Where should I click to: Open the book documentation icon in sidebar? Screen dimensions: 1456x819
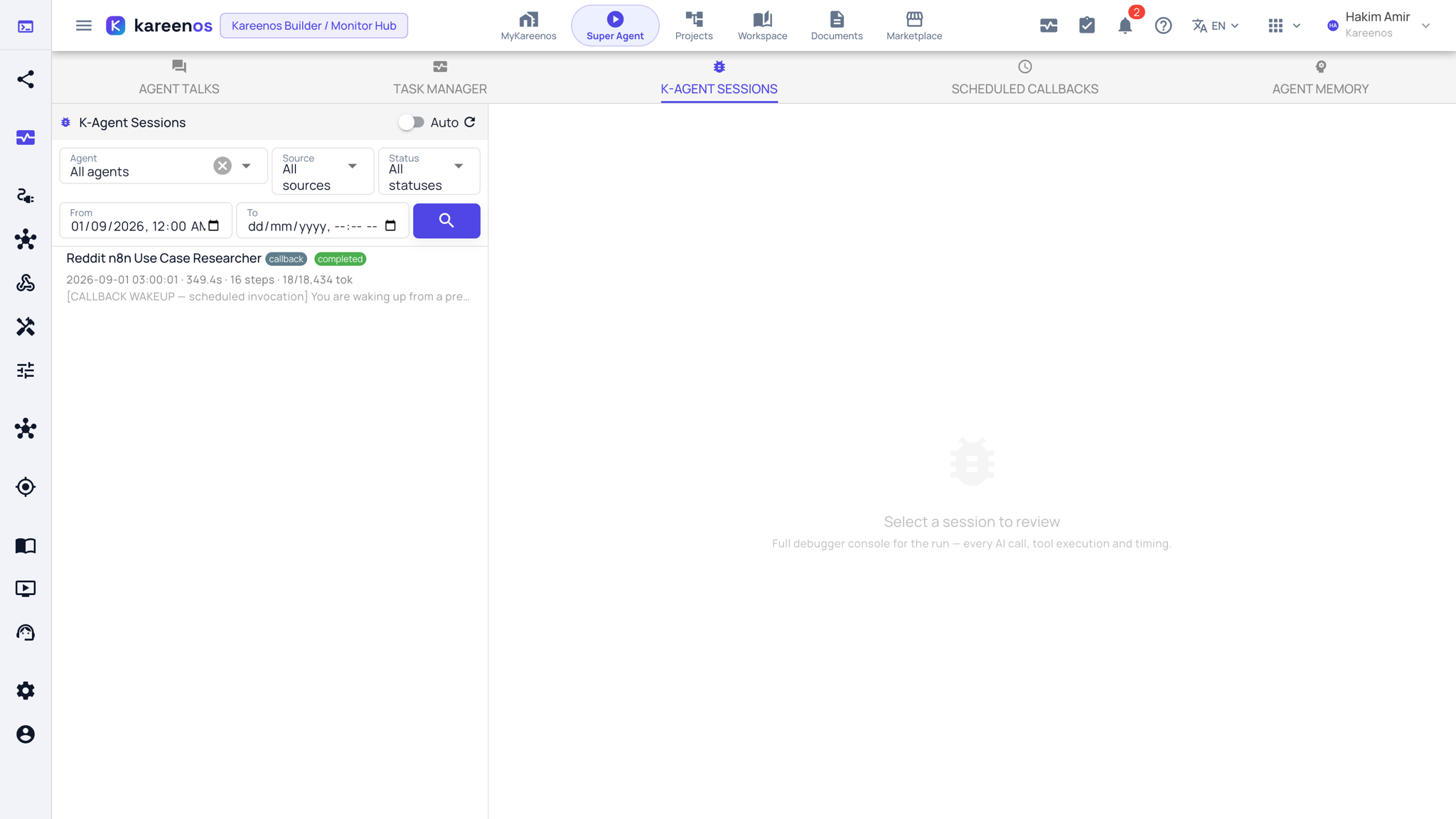[x=26, y=545]
